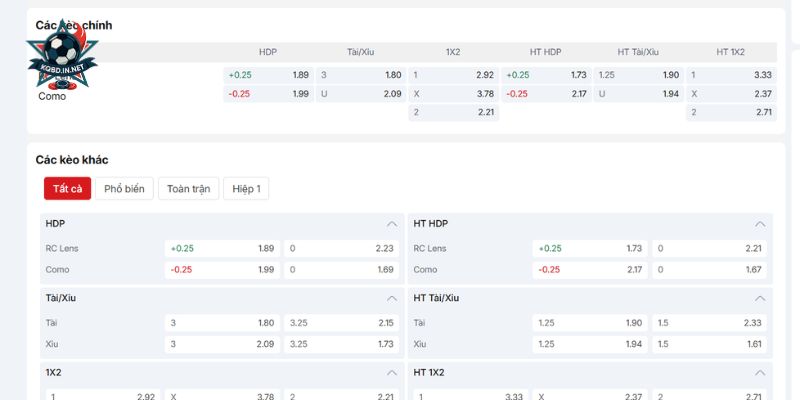Show the Hiệp 1 tab
Image resolution: width=800 pixels, height=400 pixels.
point(246,189)
